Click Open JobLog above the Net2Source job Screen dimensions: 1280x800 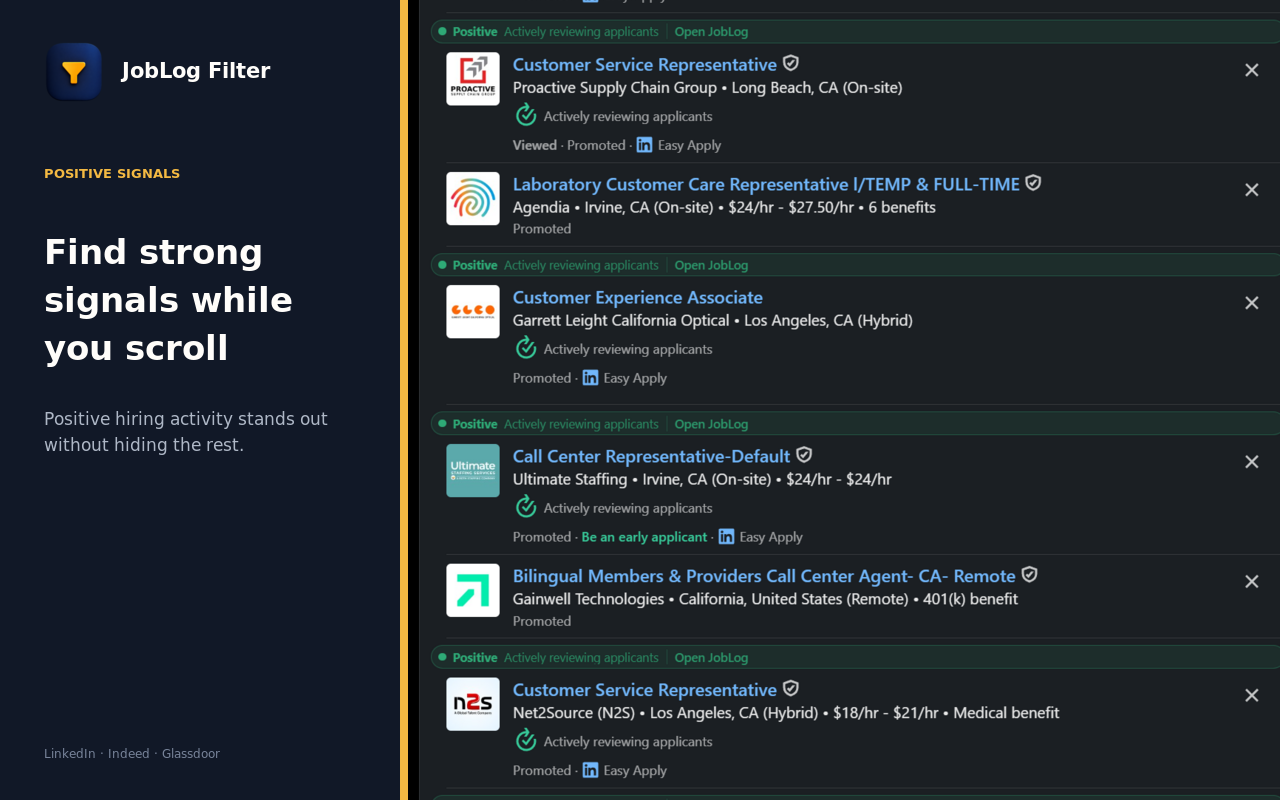click(x=711, y=658)
